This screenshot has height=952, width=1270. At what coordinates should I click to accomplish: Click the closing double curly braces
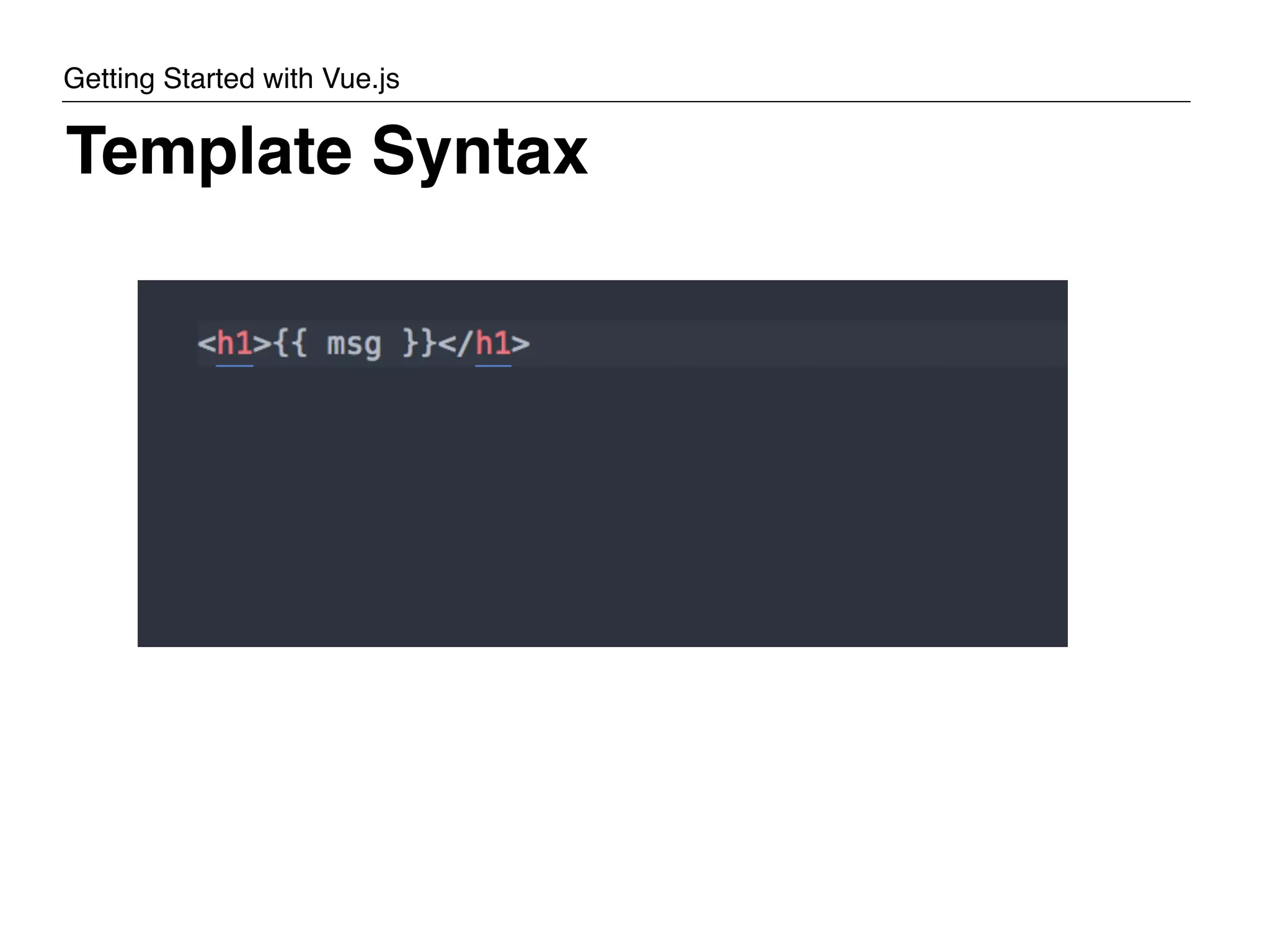(419, 343)
